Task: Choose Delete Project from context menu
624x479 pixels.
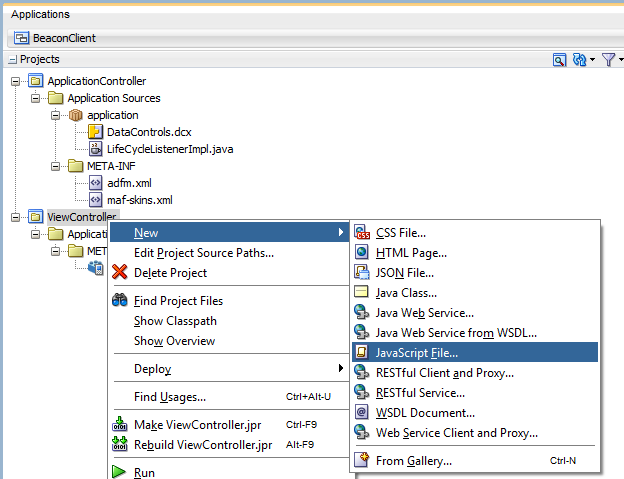Action: (229, 273)
